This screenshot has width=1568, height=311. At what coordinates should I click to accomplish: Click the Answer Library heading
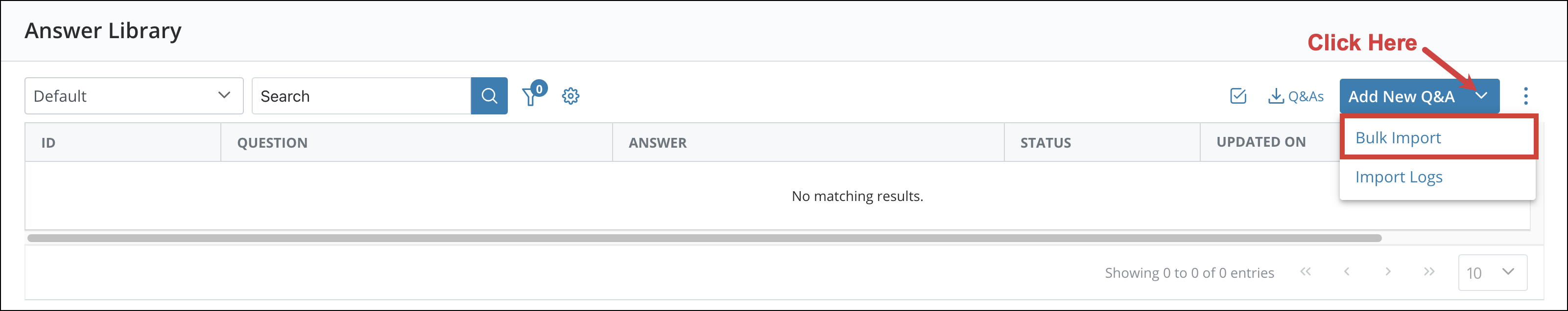click(102, 30)
